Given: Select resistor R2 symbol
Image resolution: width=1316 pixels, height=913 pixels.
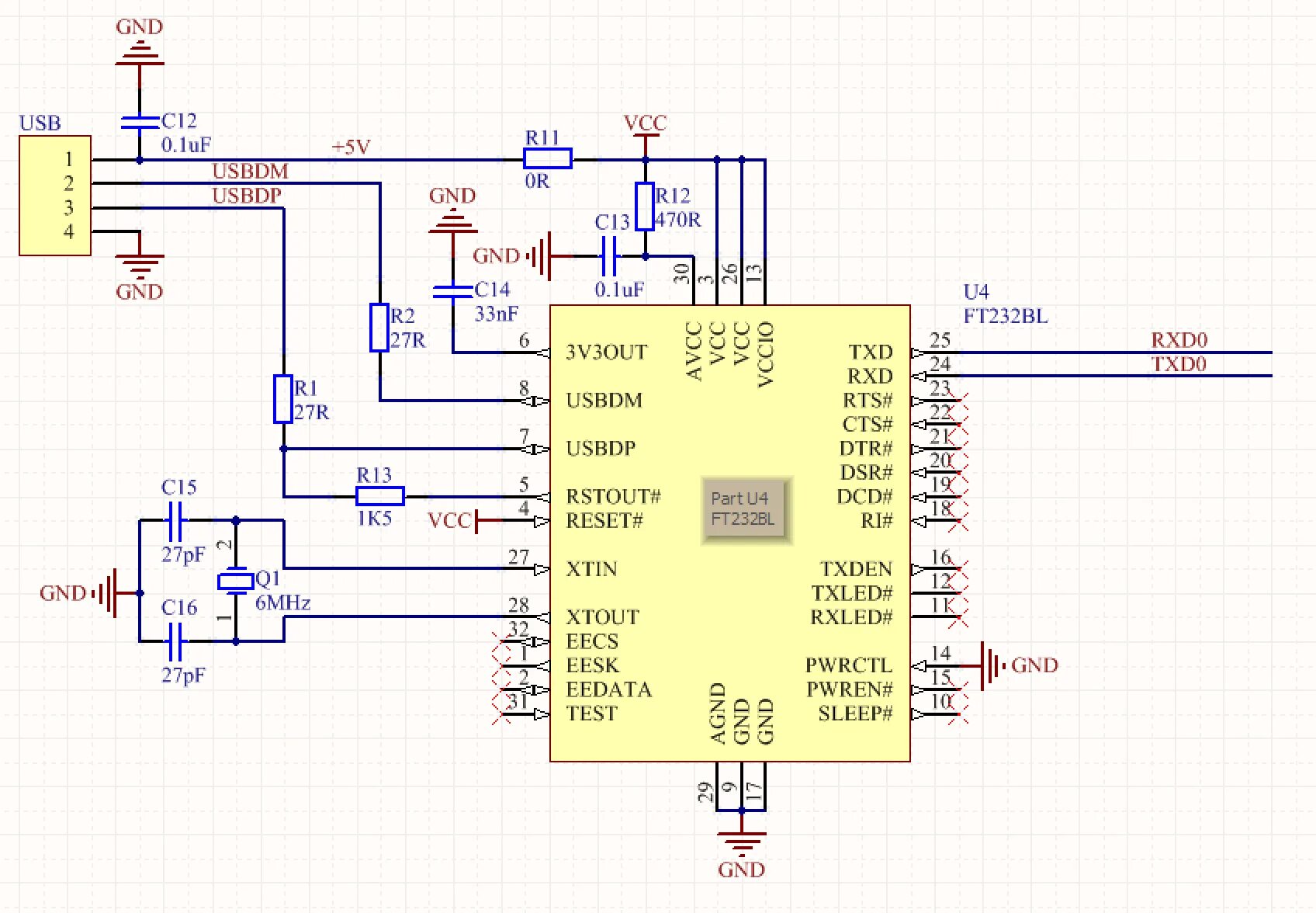Looking at the screenshot, I should click(379, 327).
